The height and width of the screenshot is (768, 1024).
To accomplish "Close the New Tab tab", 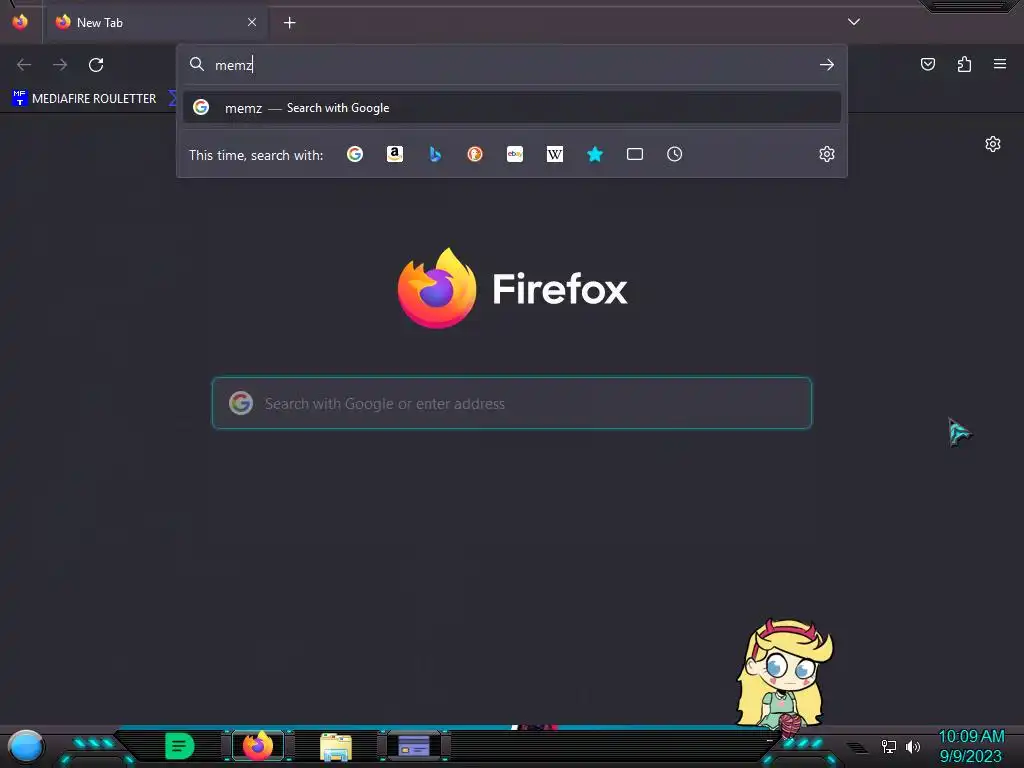I will click(252, 22).
